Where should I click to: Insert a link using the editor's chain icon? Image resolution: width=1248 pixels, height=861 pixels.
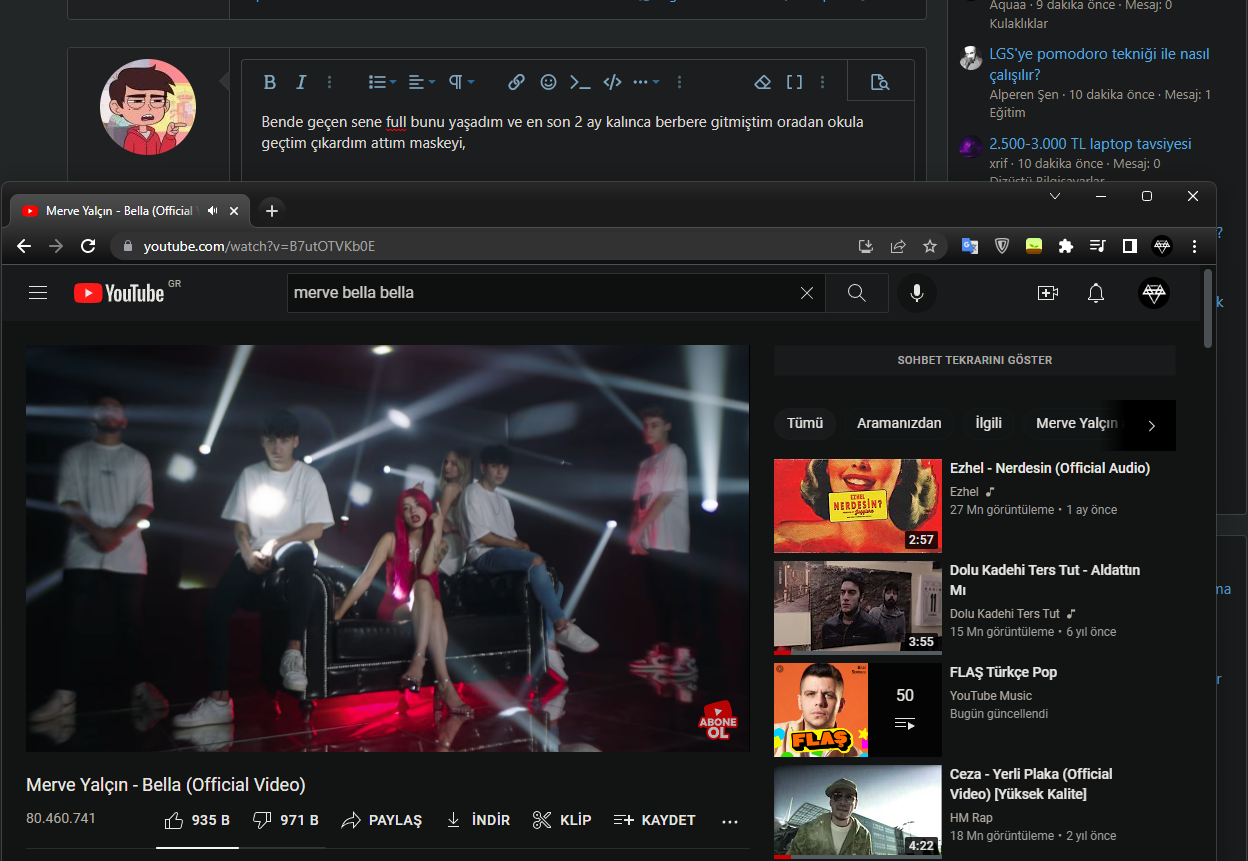point(516,82)
